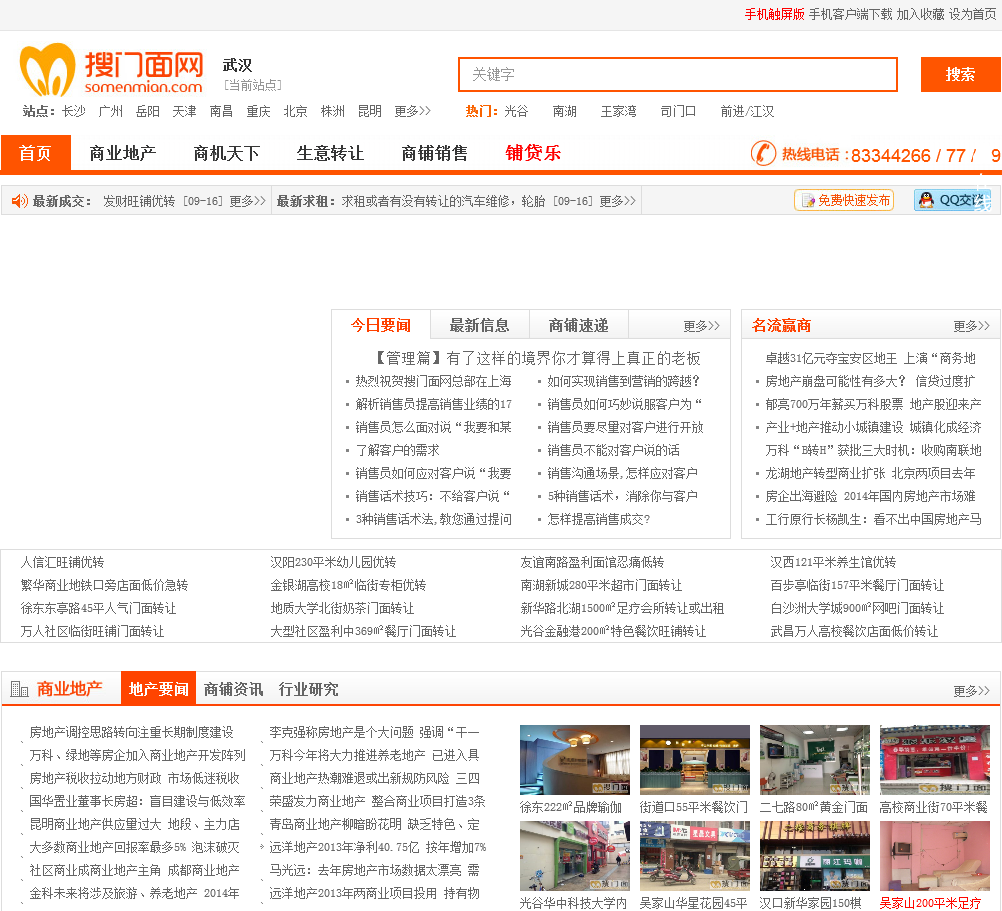1002x911 pixels.
Task: Open article 怎样提高销售成交?
Action: coord(599,519)
